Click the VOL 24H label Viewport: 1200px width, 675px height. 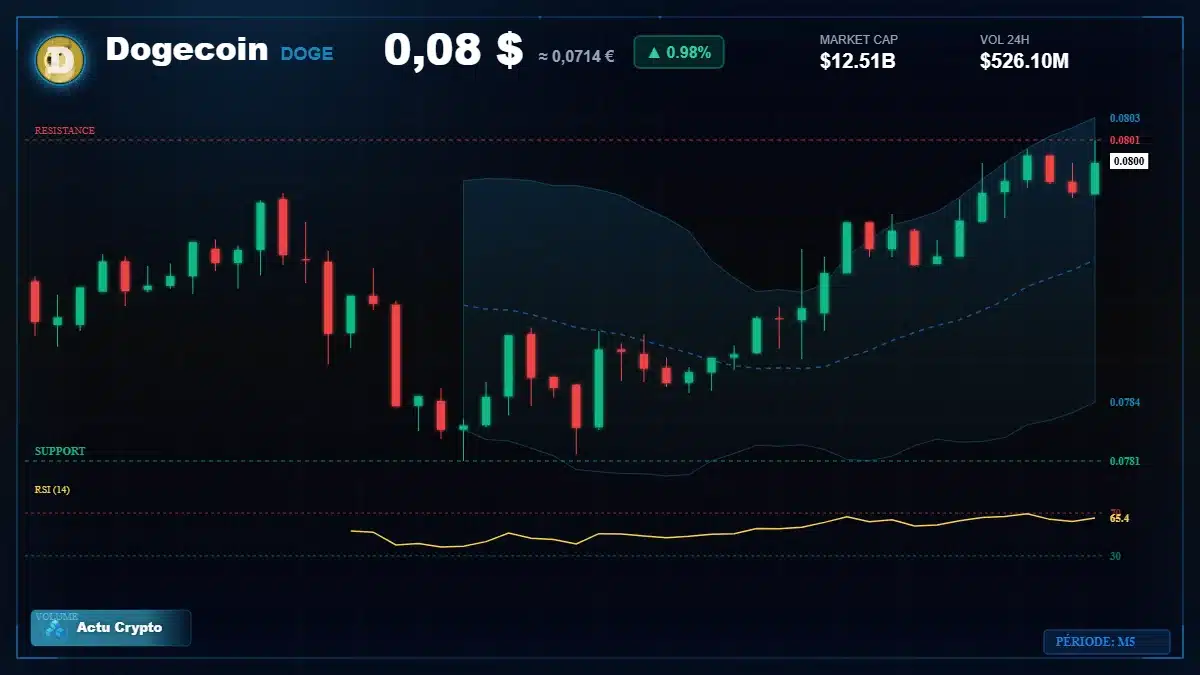point(1005,40)
